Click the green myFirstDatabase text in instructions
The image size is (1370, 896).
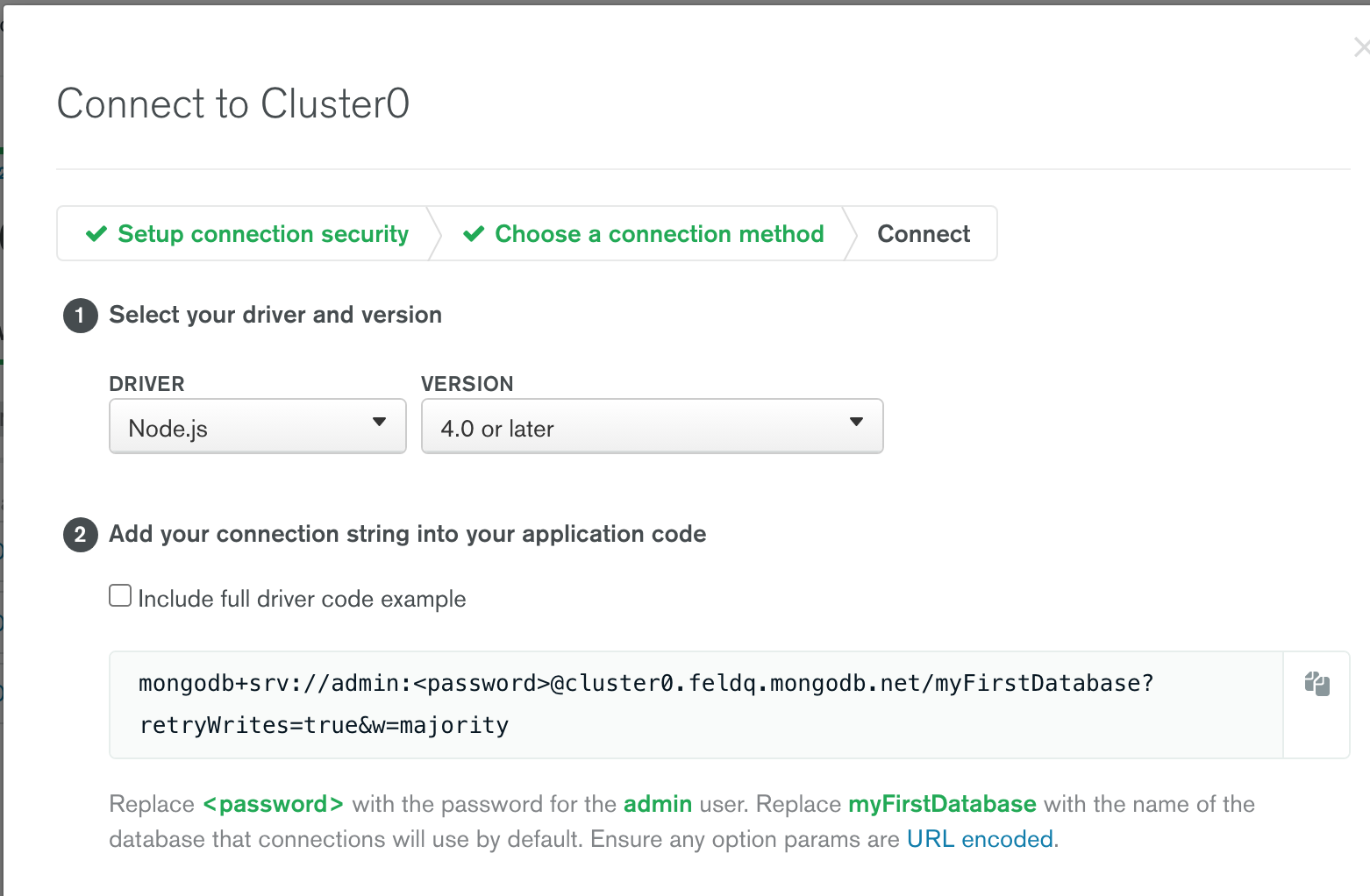[x=942, y=804]
